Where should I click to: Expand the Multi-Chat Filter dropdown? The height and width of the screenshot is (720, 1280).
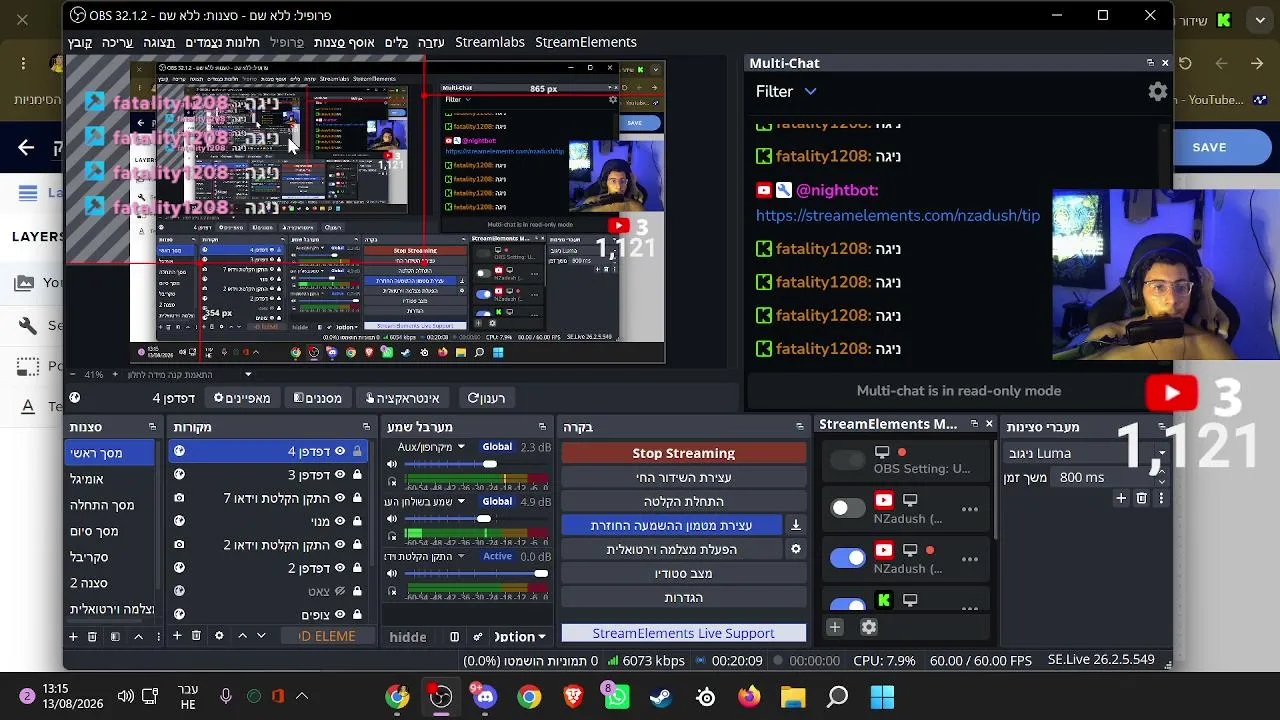pyautogui.click(x=786, y=91)
